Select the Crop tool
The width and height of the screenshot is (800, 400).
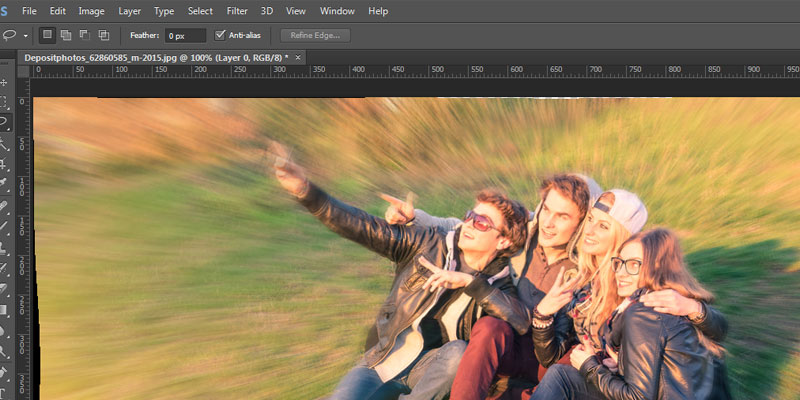pyautogui.click(x=4, y=164)
